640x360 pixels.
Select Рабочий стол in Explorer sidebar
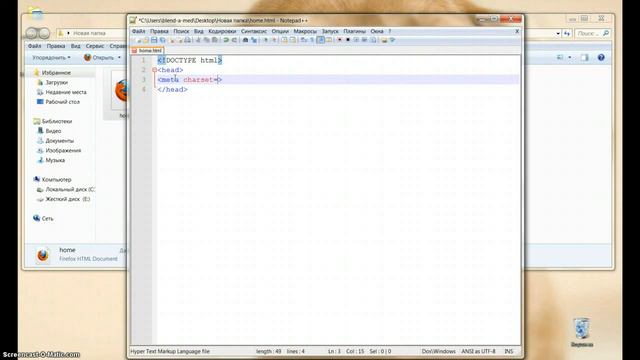pyautogui.click(x=58, y=102)
